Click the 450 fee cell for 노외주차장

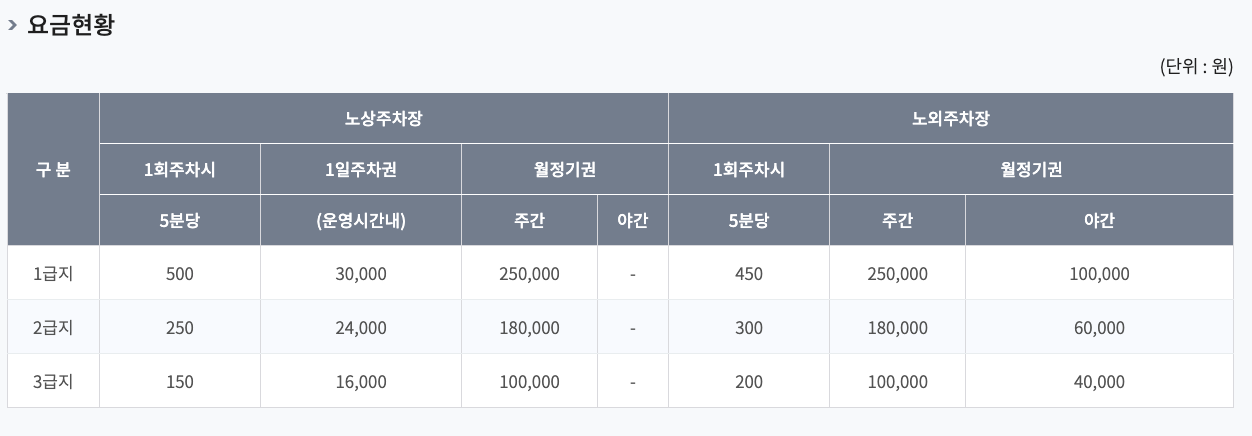(x=748, y=274)
